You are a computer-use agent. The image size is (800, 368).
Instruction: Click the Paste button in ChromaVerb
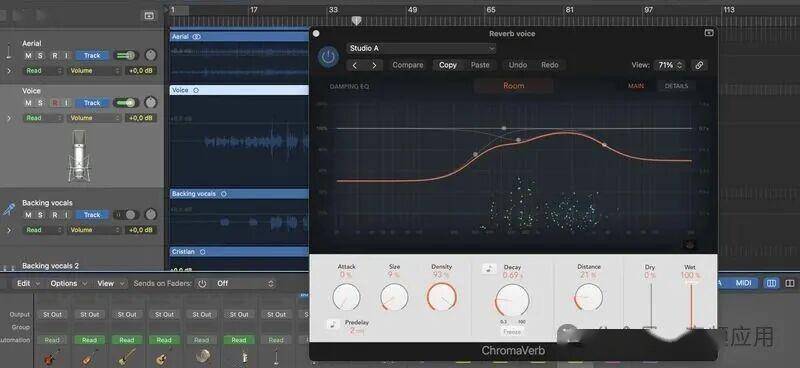[x=480, y=65]
